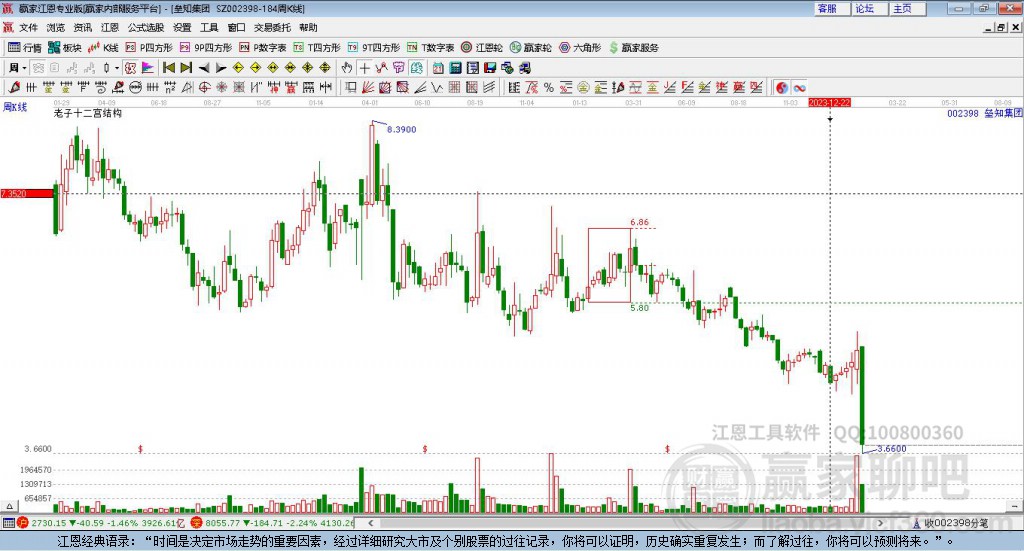Click the 论坛 forum button
The height and width of the screenshot is (551, 1024).
click(x=869, y=8)
